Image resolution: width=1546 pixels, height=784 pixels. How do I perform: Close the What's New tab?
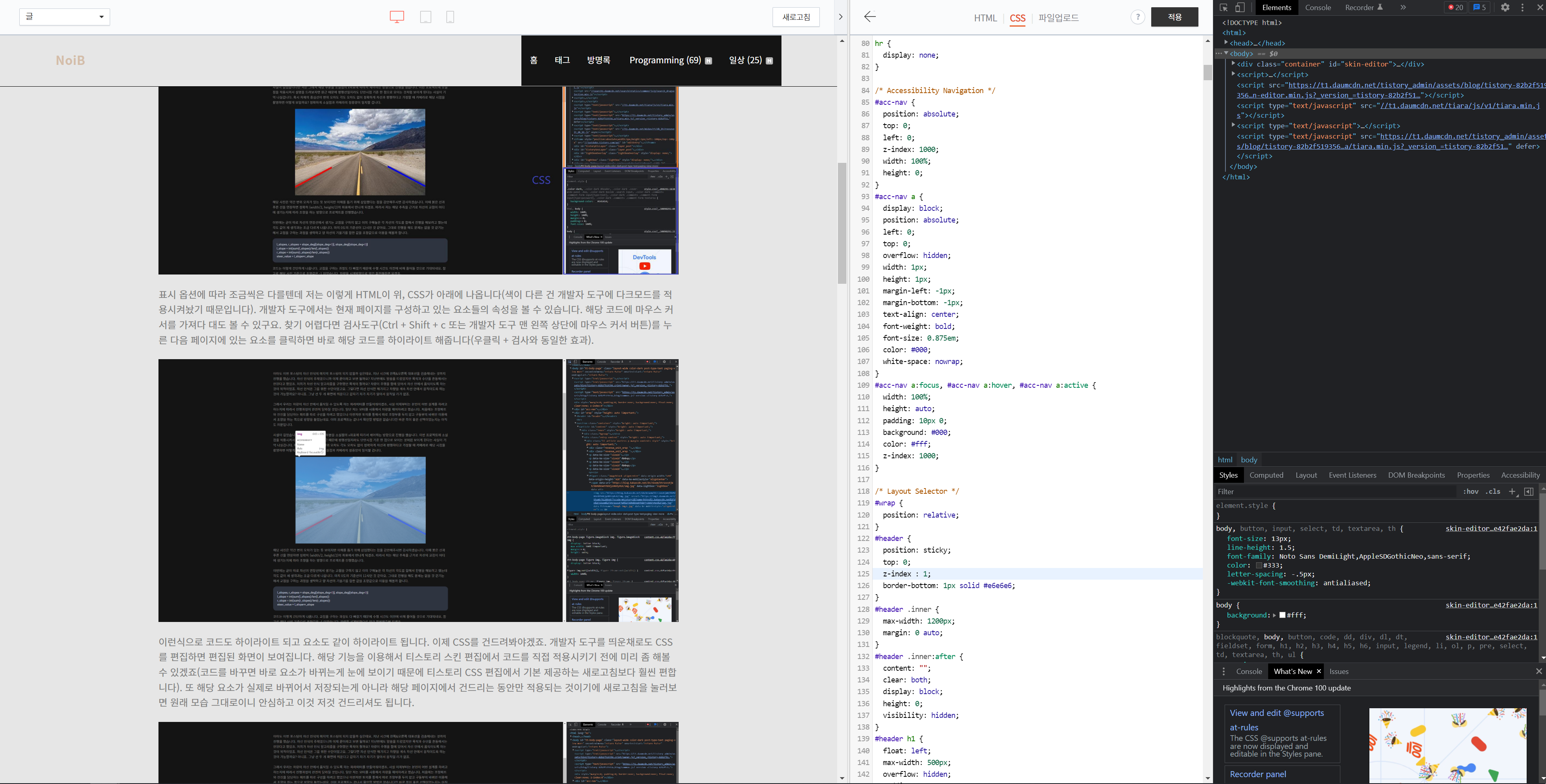click(1319, 671)
